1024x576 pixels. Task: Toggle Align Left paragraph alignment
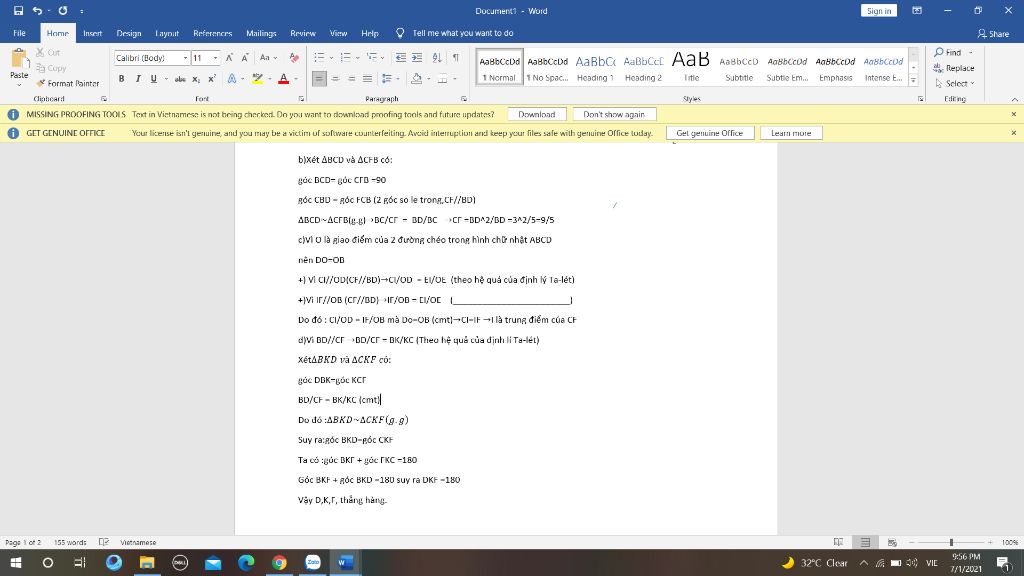pyautogui.click(x=319, y=79)
